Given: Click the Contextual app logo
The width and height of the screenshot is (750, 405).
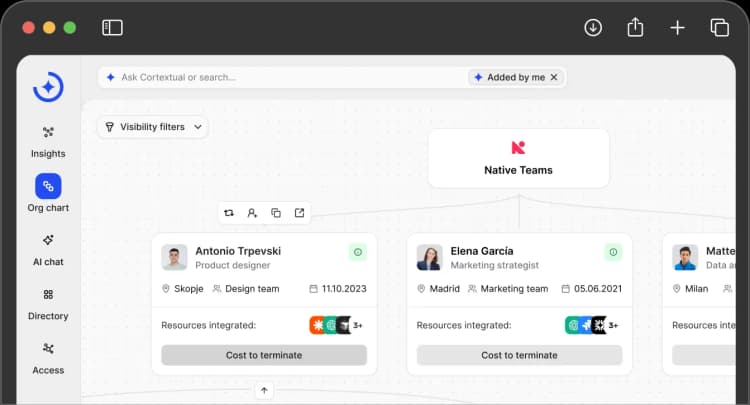Looking at the screenshot, I should point(48,87).
